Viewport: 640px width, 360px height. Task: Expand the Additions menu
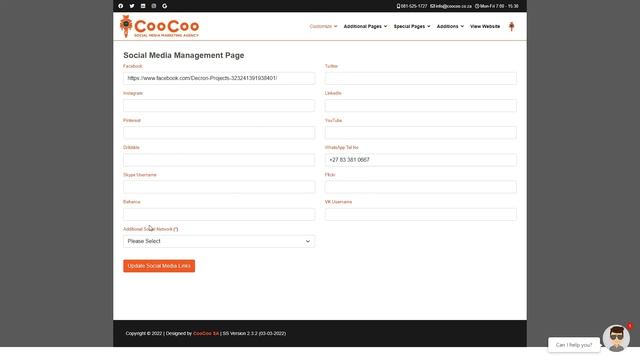tap(450, 26)
